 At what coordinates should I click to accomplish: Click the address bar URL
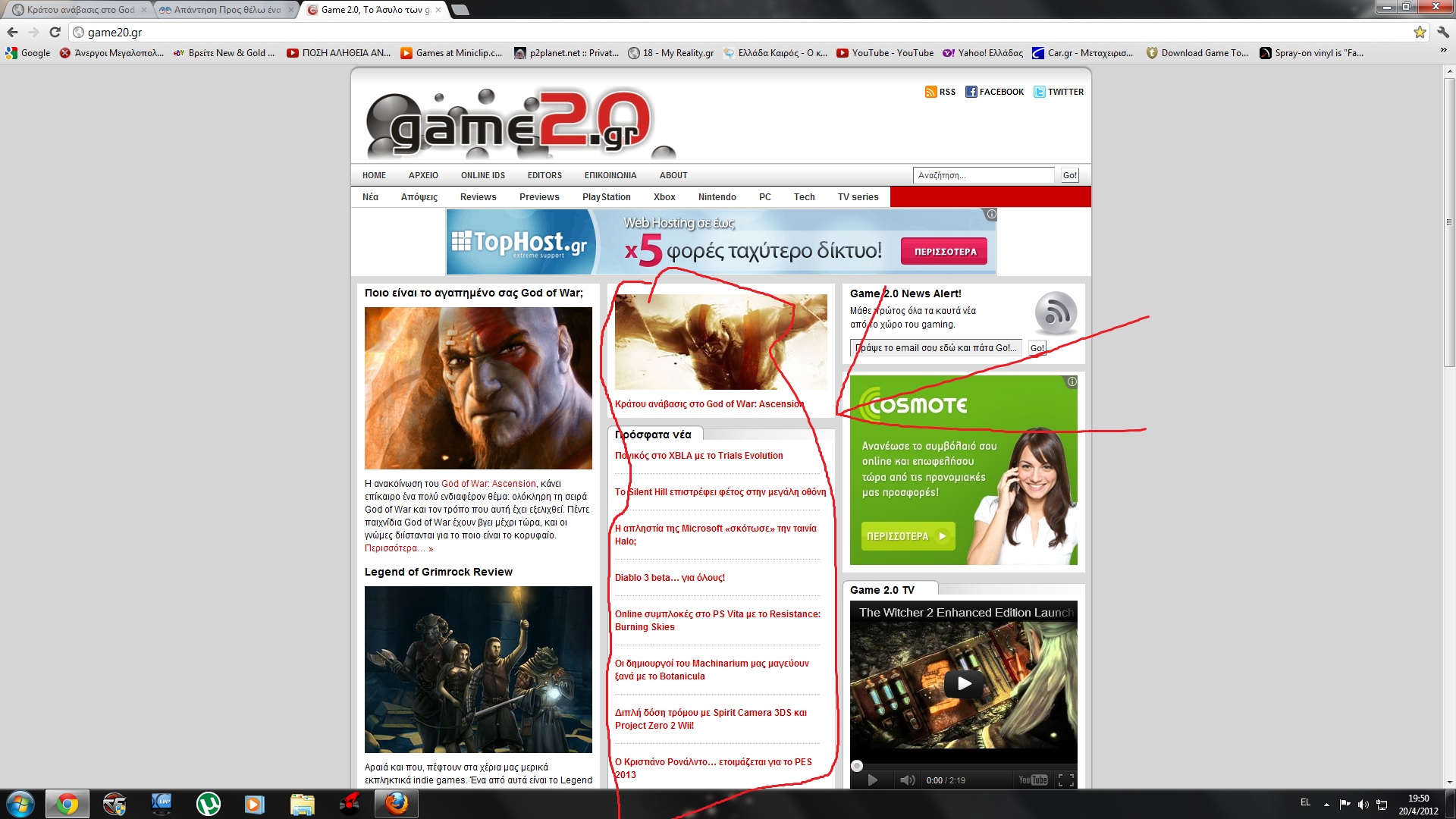click(x=115, y=33)
